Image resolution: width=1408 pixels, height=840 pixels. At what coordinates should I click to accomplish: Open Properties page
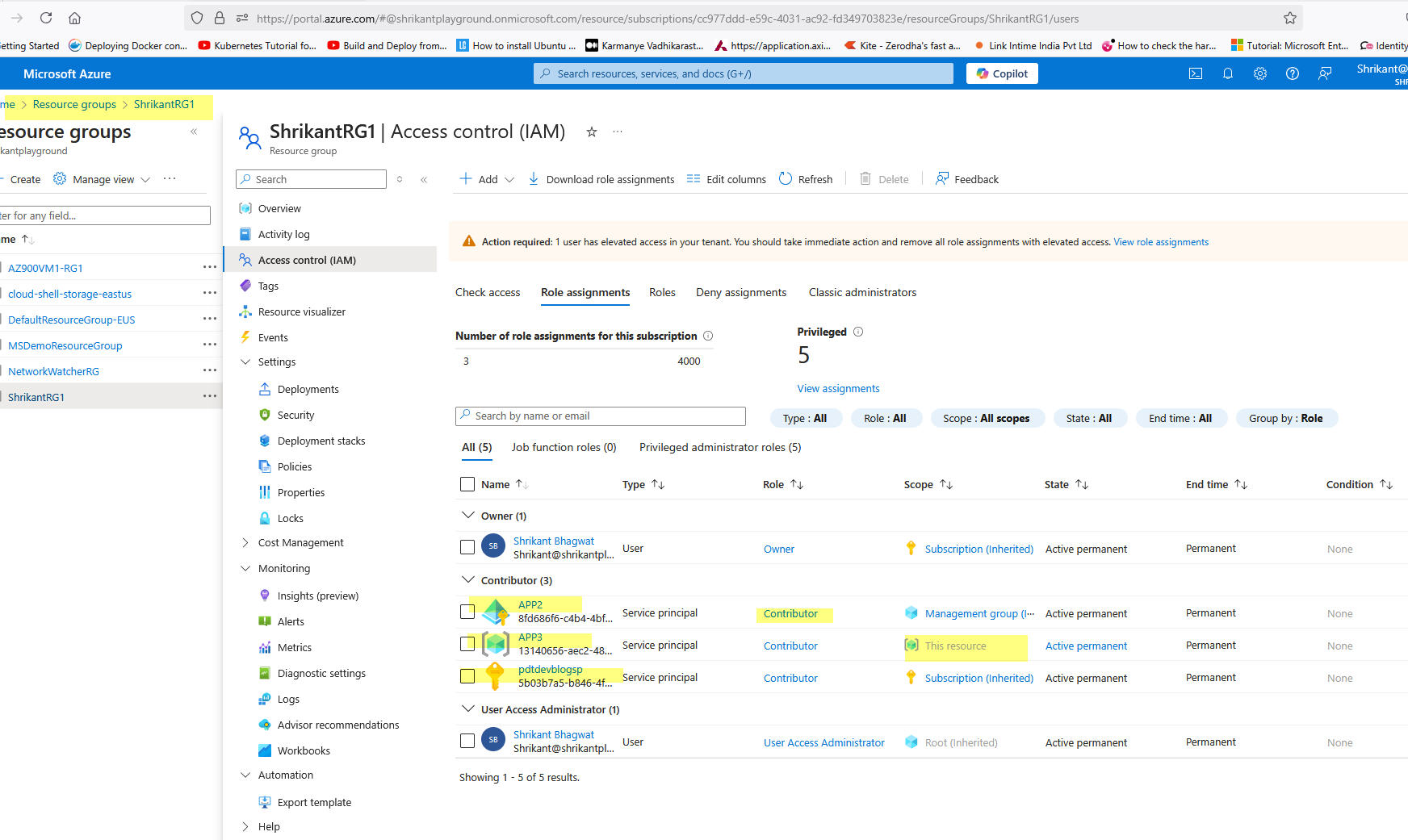pos(301,492)
